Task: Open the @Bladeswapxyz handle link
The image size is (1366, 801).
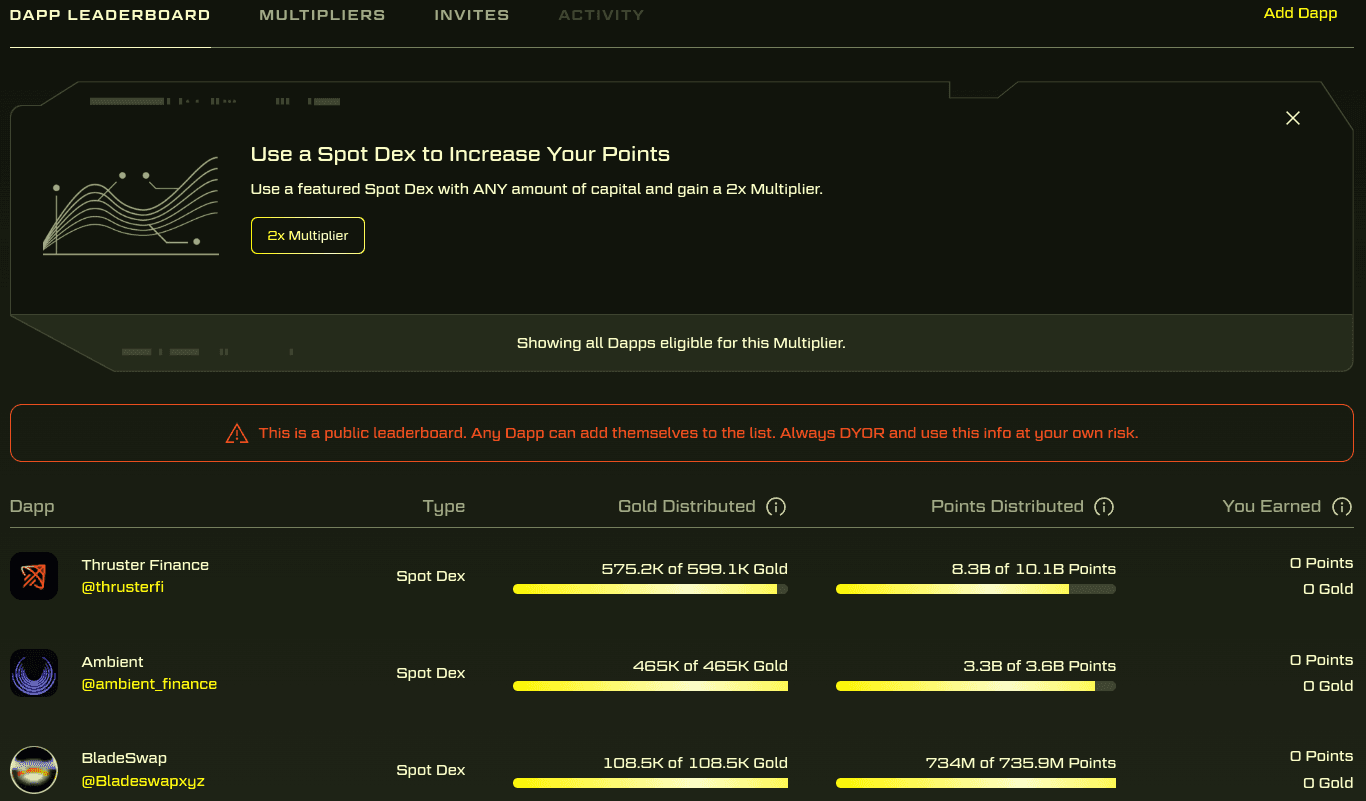Action: (143, 781)
